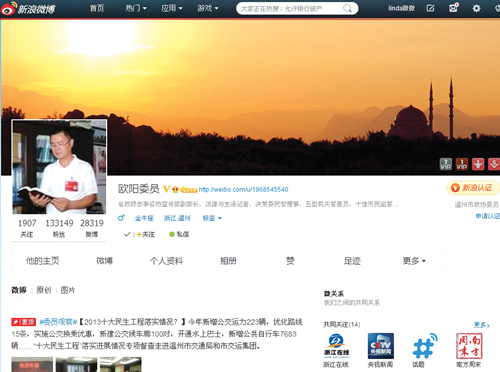Click the blue hashtag 话题 icon
500x372 pixels.
425,346
